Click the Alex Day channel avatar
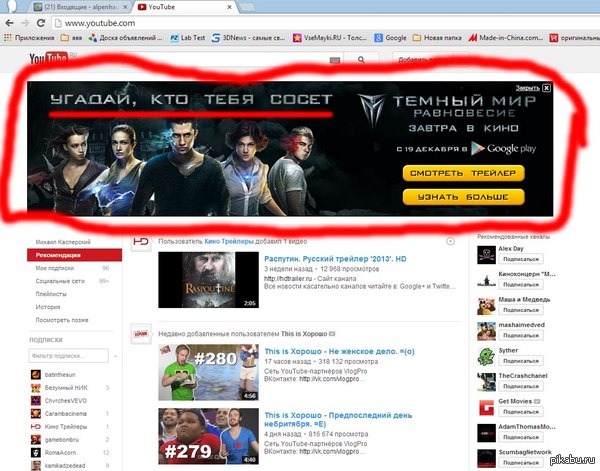The width and height of the screenshot is (600, 471). tap(485, 254)
